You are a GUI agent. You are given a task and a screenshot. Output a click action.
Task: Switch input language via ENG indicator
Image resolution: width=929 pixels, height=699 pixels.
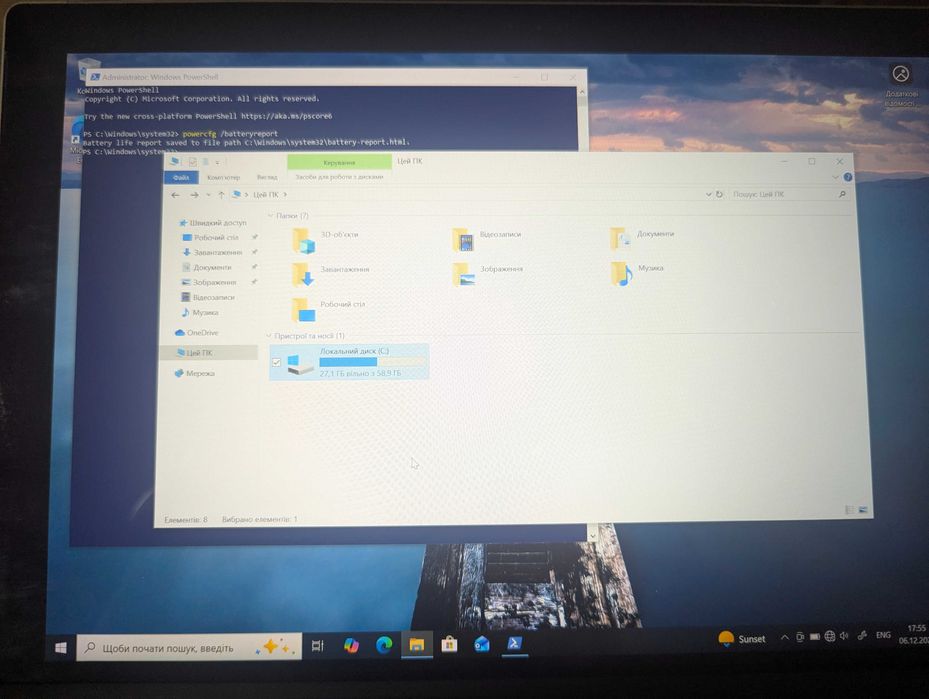[883, 634]
